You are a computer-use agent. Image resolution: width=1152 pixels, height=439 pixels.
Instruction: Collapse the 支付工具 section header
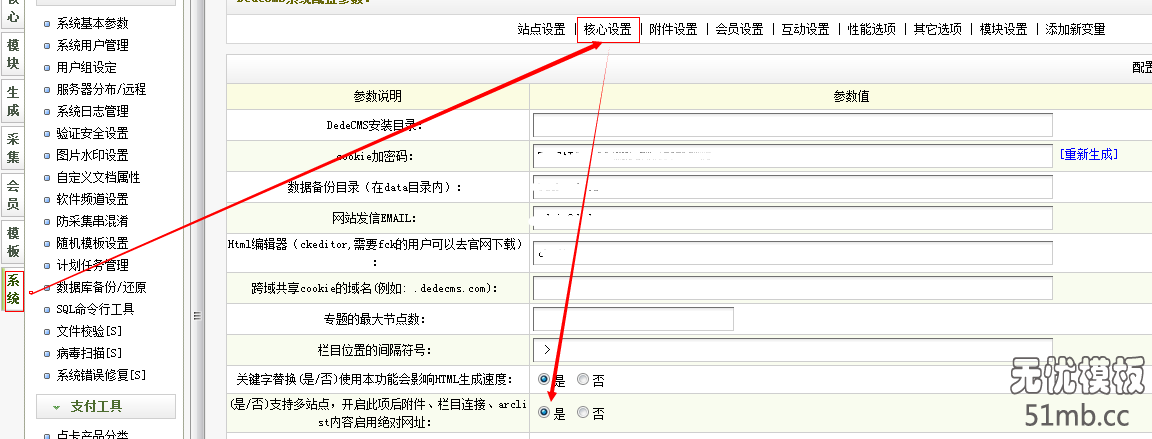(x=106, y=407)
